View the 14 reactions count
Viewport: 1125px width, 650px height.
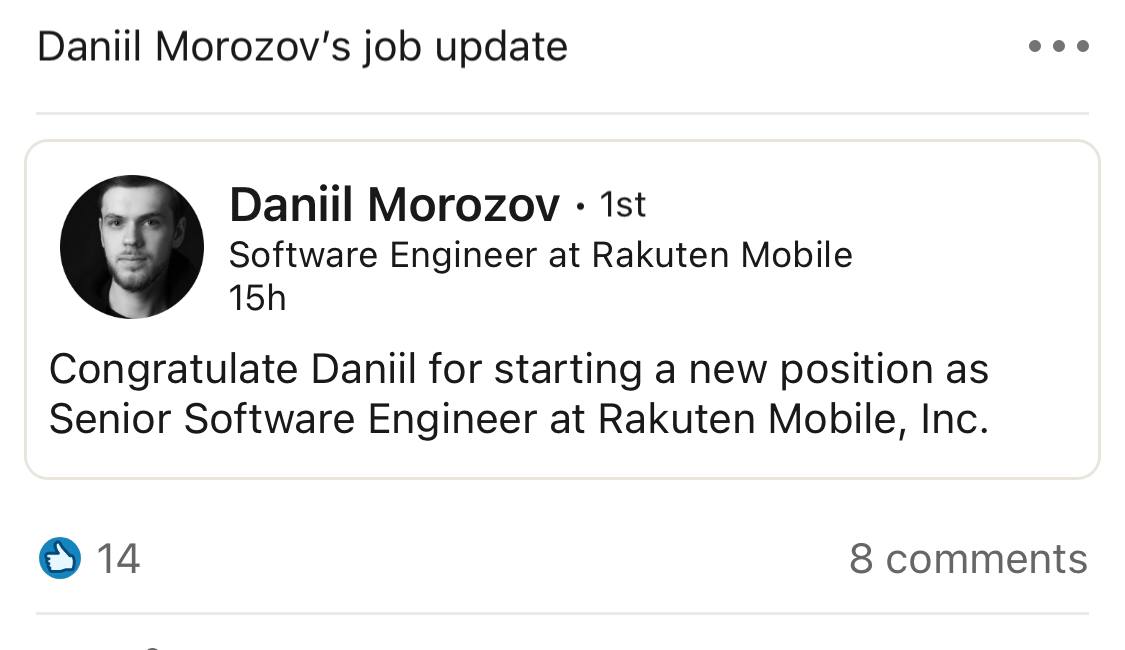[118, 558]
